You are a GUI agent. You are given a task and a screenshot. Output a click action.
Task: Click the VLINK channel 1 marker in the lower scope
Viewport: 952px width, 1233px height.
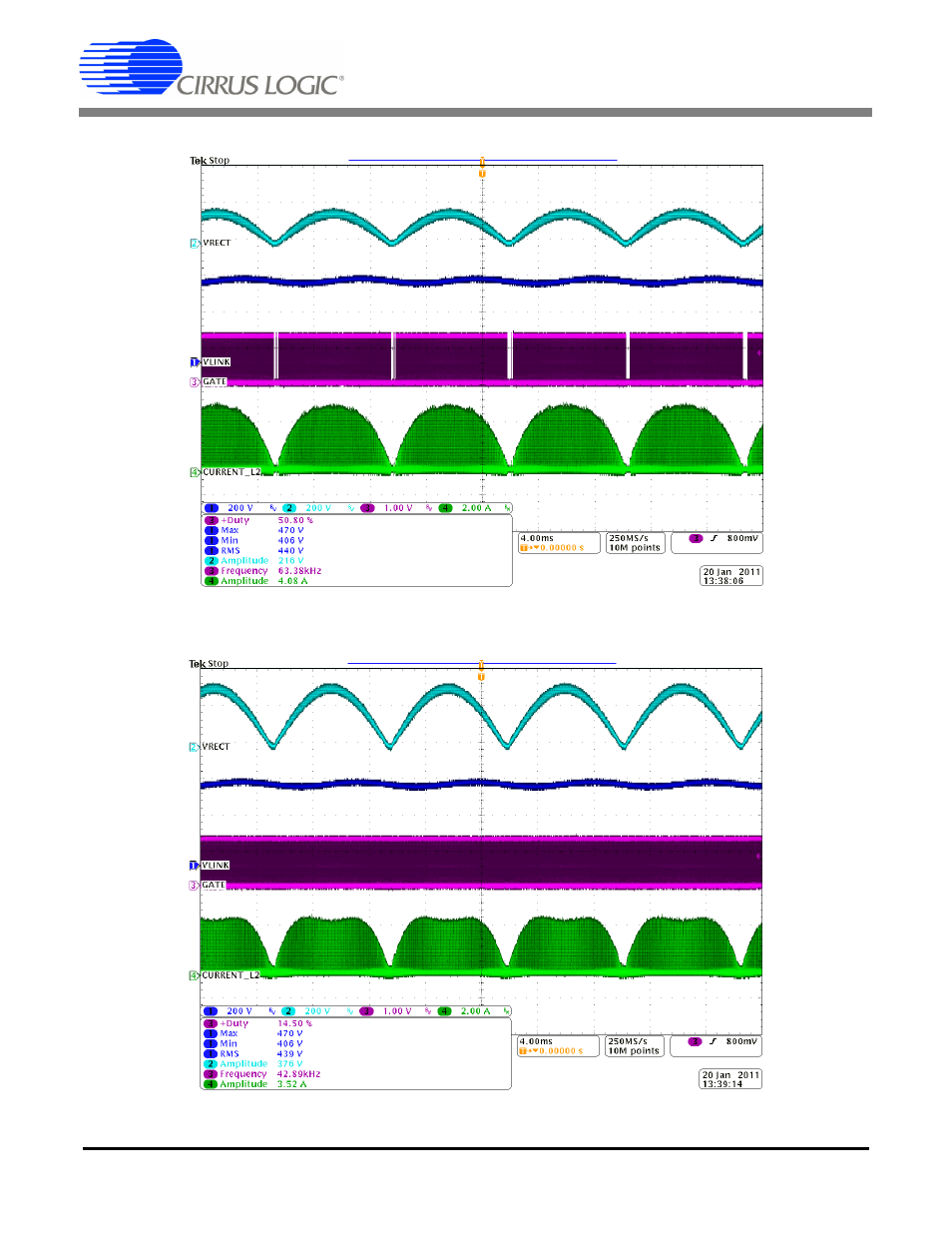194,866
